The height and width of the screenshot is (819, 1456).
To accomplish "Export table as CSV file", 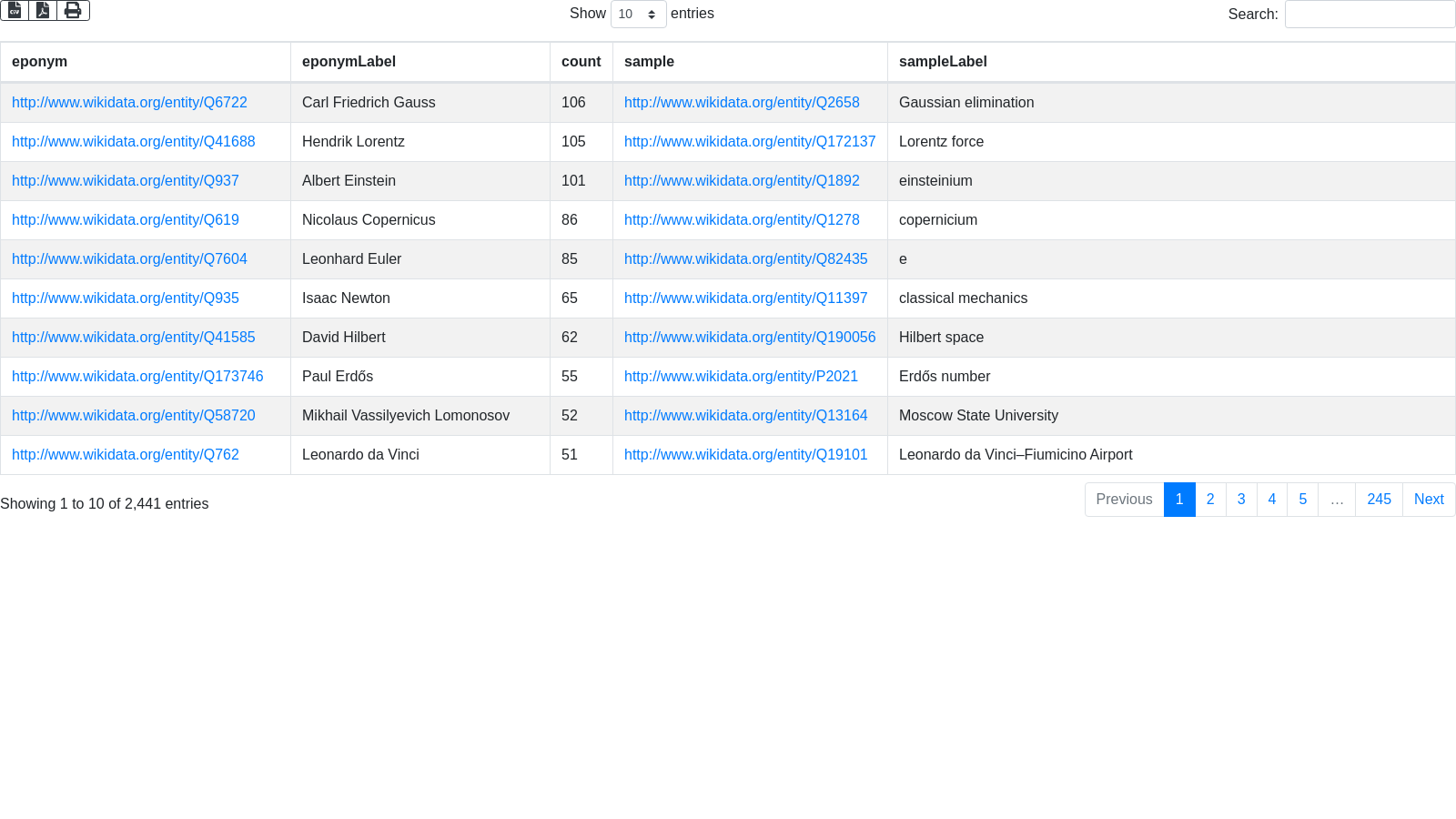I will pyautogui.click(x=15, y=10).
